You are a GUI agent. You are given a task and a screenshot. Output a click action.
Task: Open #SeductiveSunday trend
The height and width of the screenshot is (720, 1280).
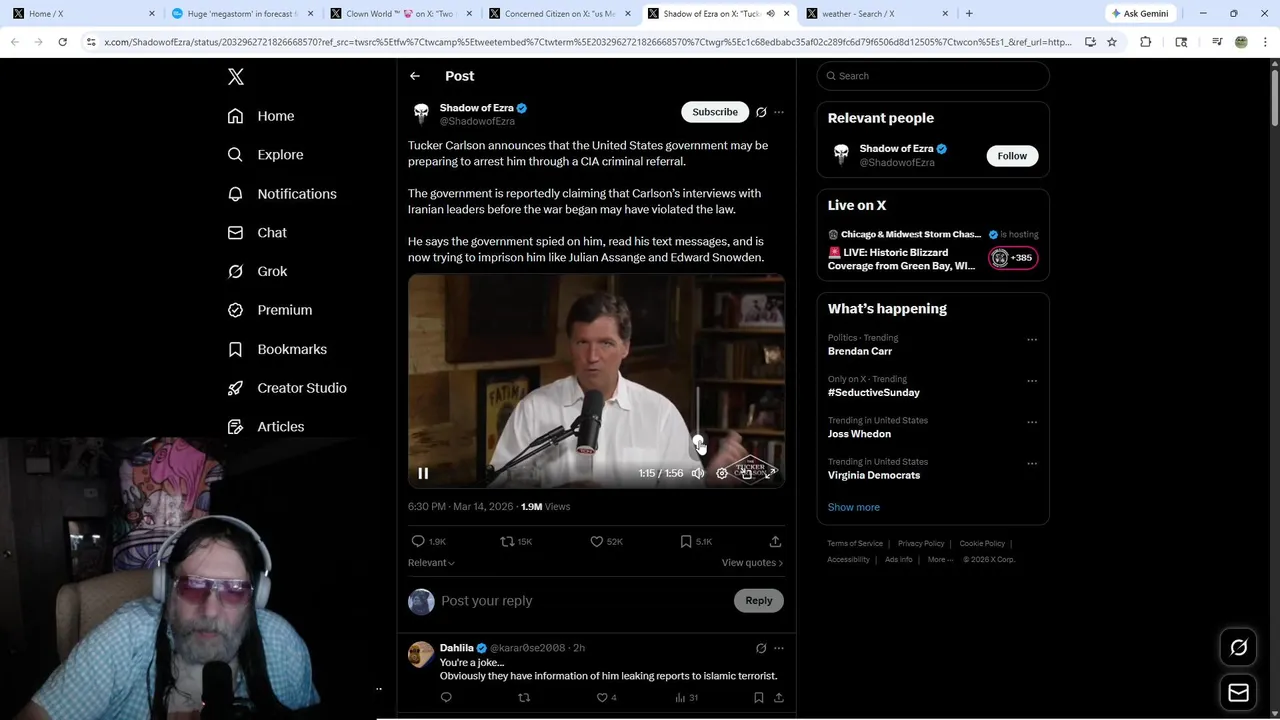point(874,392)
